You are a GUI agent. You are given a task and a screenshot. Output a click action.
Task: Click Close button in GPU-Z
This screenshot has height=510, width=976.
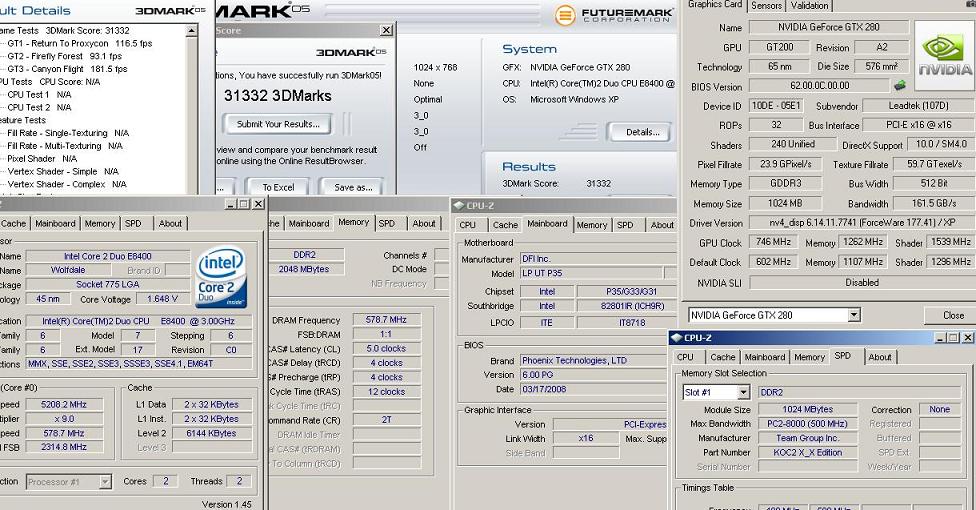[x=952, y=315]
